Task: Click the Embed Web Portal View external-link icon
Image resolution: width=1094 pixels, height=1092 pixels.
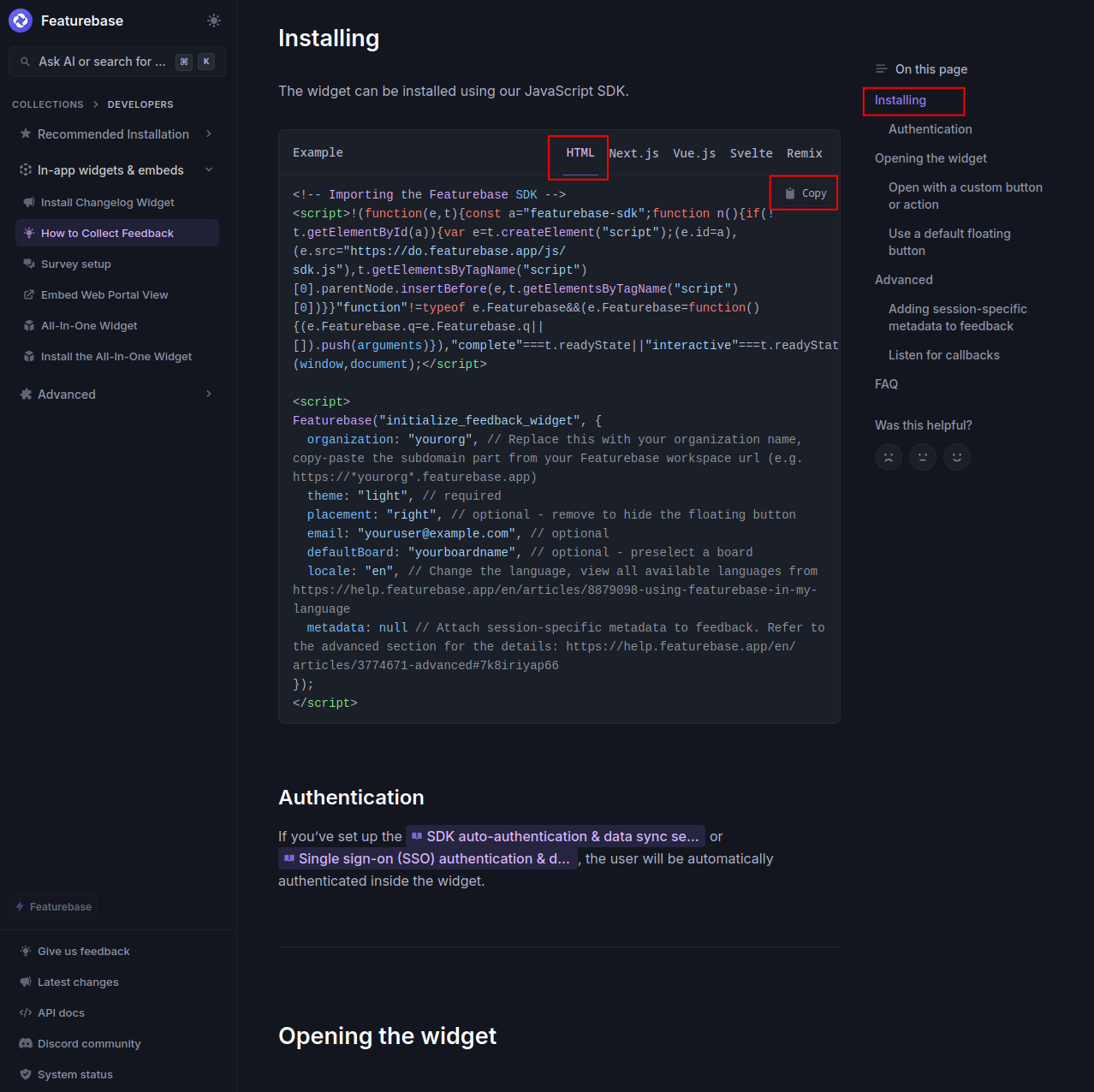Action: [29, 295]
